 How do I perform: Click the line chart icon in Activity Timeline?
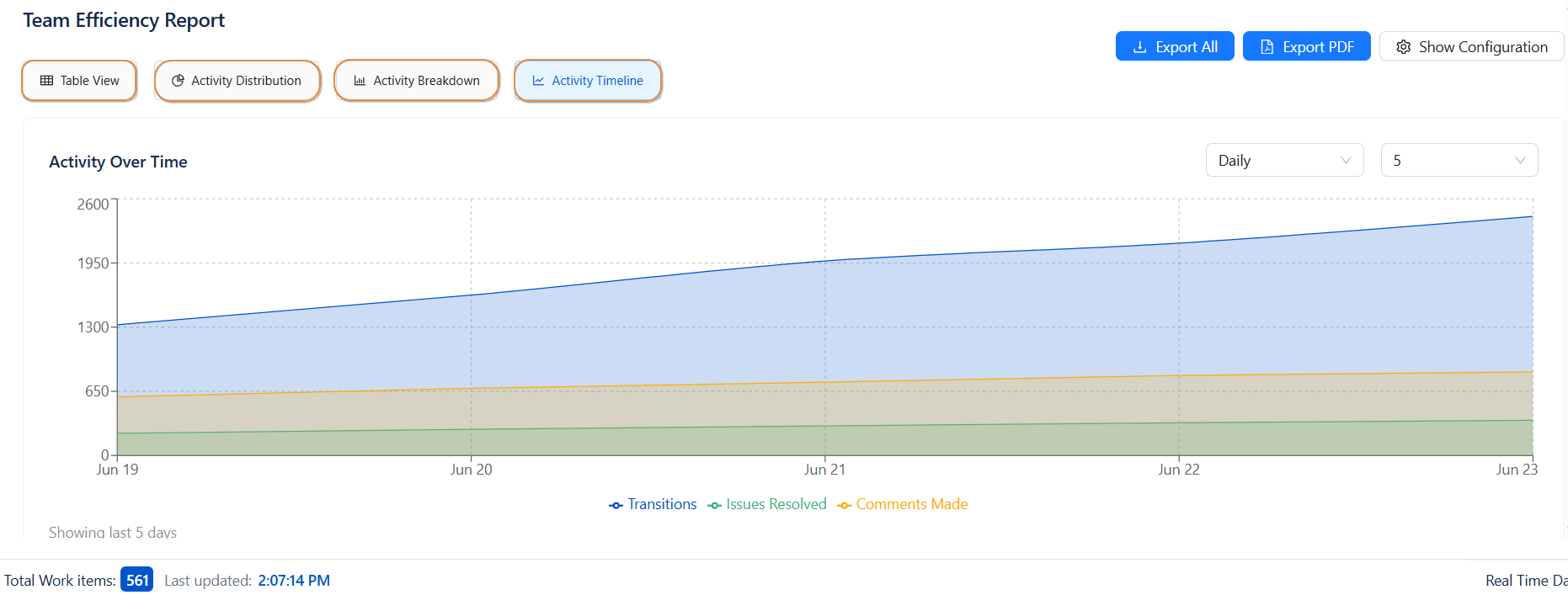coord(538,81)
